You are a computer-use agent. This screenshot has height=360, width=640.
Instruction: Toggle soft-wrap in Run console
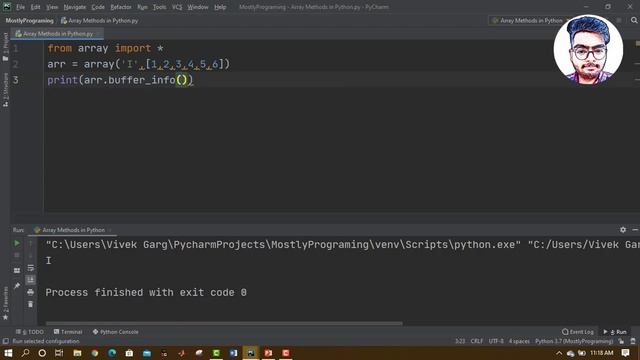click(31, 268)
